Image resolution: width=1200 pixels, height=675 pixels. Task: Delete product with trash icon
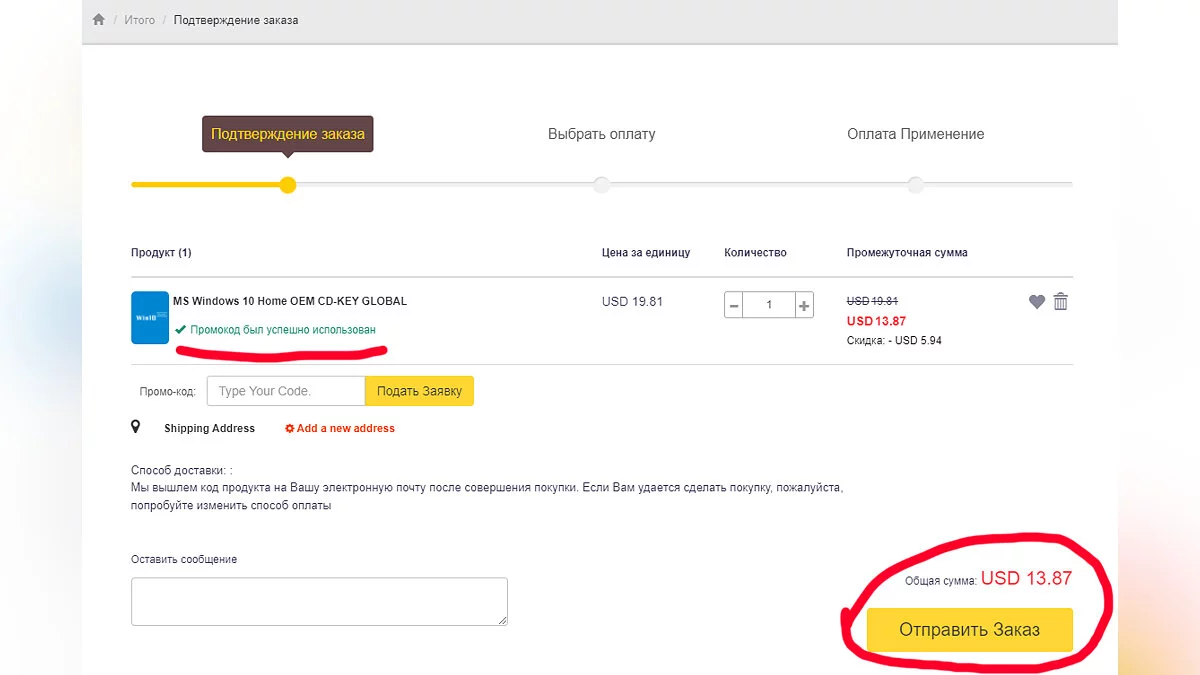pos(1061,301)
